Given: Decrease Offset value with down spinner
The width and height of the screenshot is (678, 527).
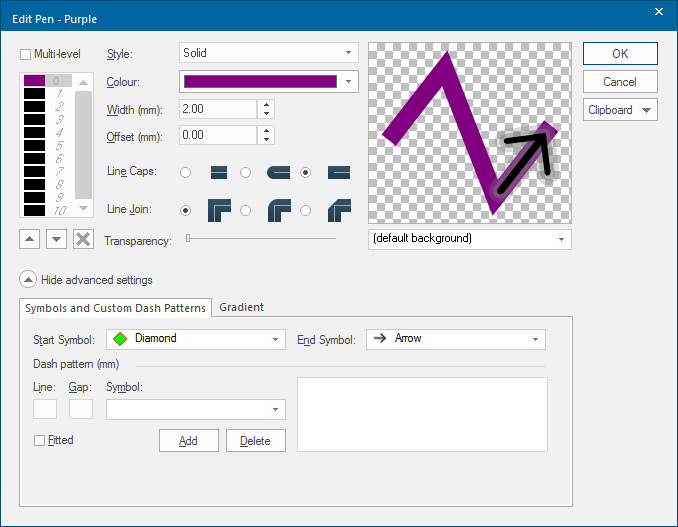Looking at the screenshot, I should (266, 139).
